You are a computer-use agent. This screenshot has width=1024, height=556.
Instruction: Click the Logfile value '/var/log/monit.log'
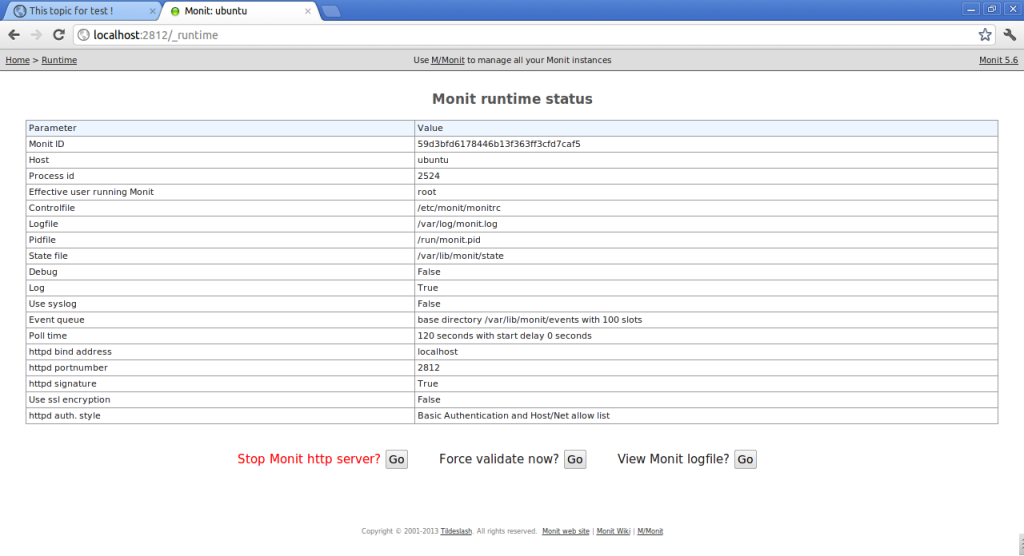(x=457, y=224)
